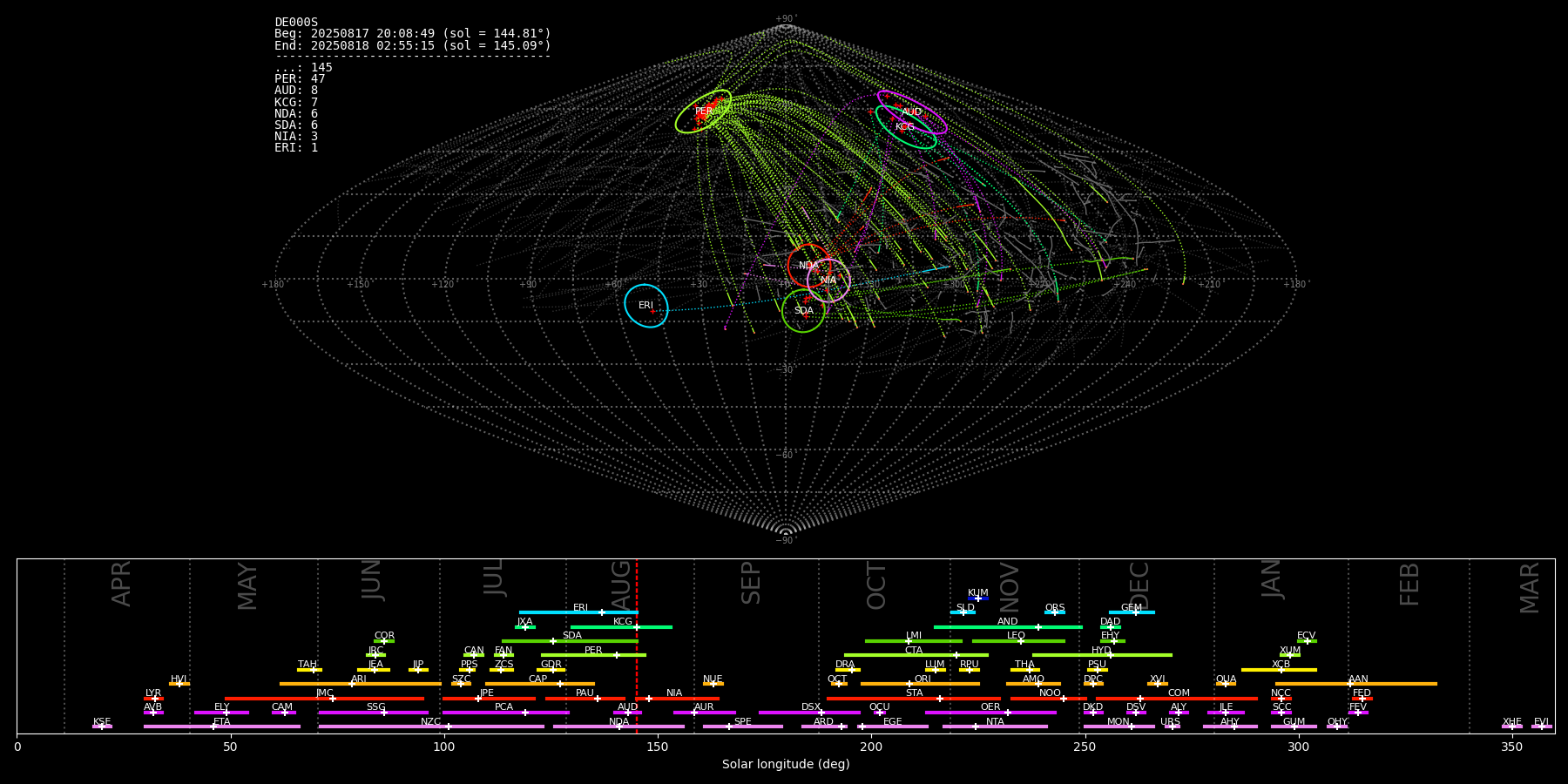Click the 'SDA: 6' legend entry

pyautogui.click(x=296, y=125)
